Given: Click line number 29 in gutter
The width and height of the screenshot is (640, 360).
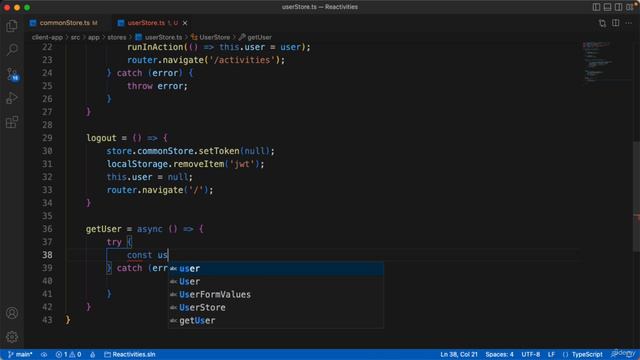Looking at the screenshot, I should point(47,138).
